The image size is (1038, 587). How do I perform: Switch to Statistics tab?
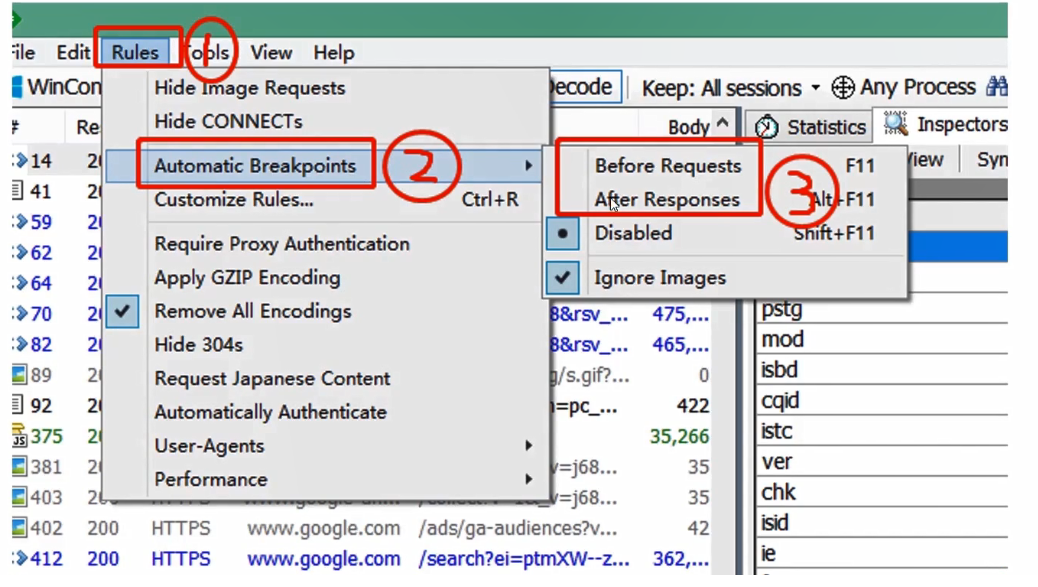pyautogui.click(x=811, y=126)
